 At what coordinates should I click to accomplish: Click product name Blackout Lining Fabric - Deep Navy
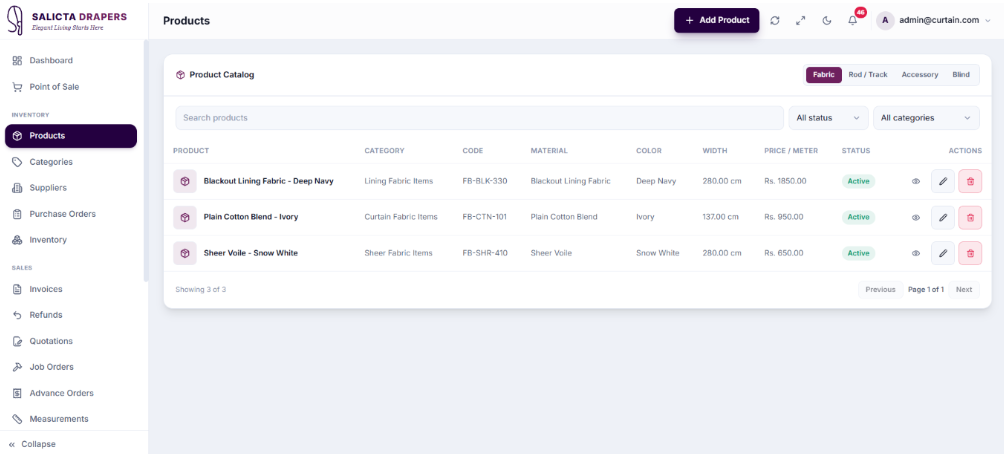[x=268, y=181]
